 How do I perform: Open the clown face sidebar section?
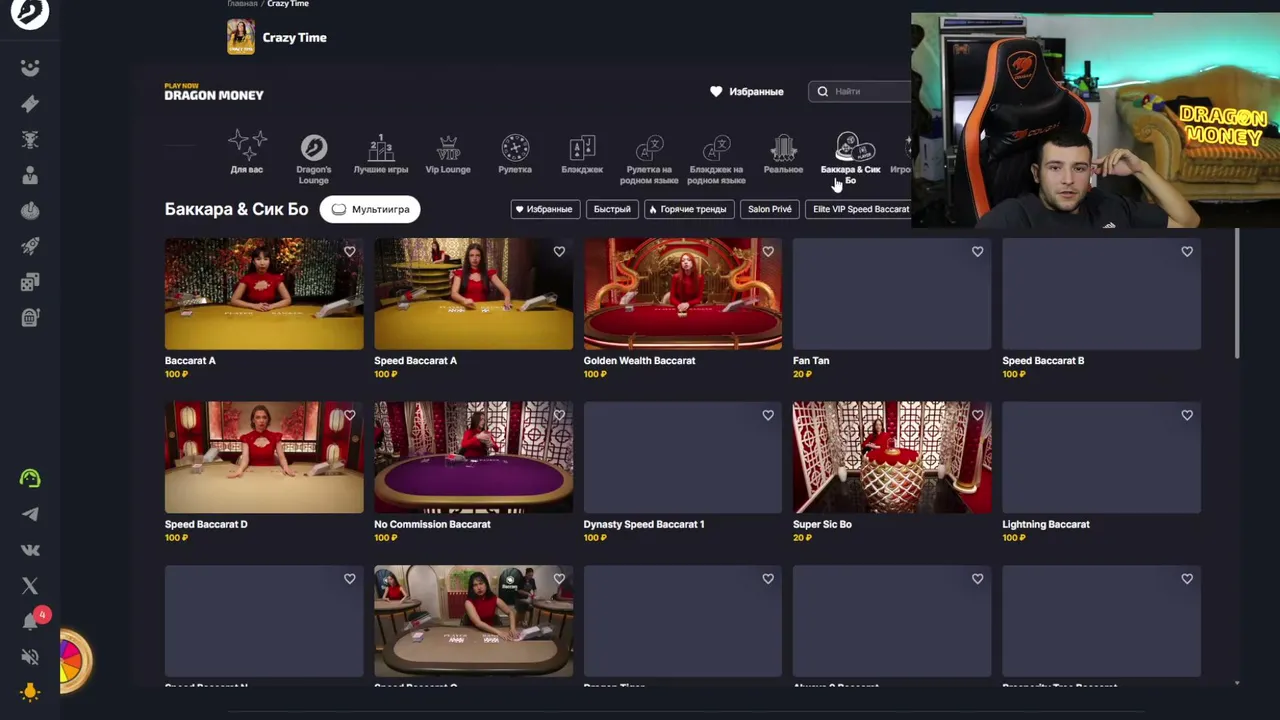pyautogui.click(x=30, y=68)
